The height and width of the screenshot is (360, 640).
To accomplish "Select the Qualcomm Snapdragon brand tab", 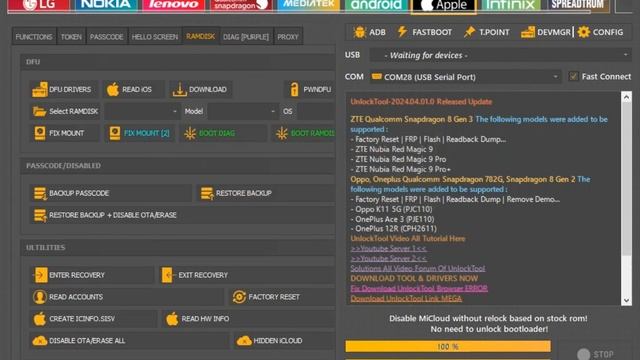I will click(x=241, y=5).
